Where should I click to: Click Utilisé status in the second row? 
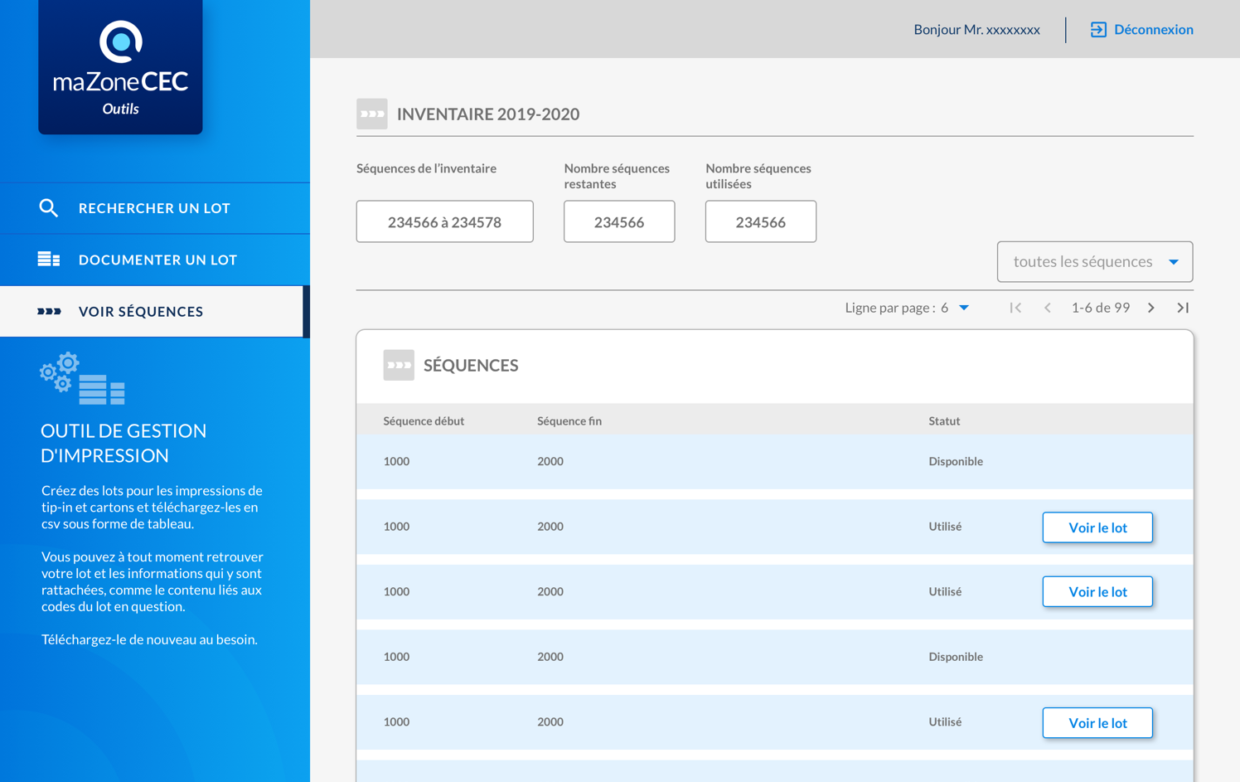[x=945, y=527]
